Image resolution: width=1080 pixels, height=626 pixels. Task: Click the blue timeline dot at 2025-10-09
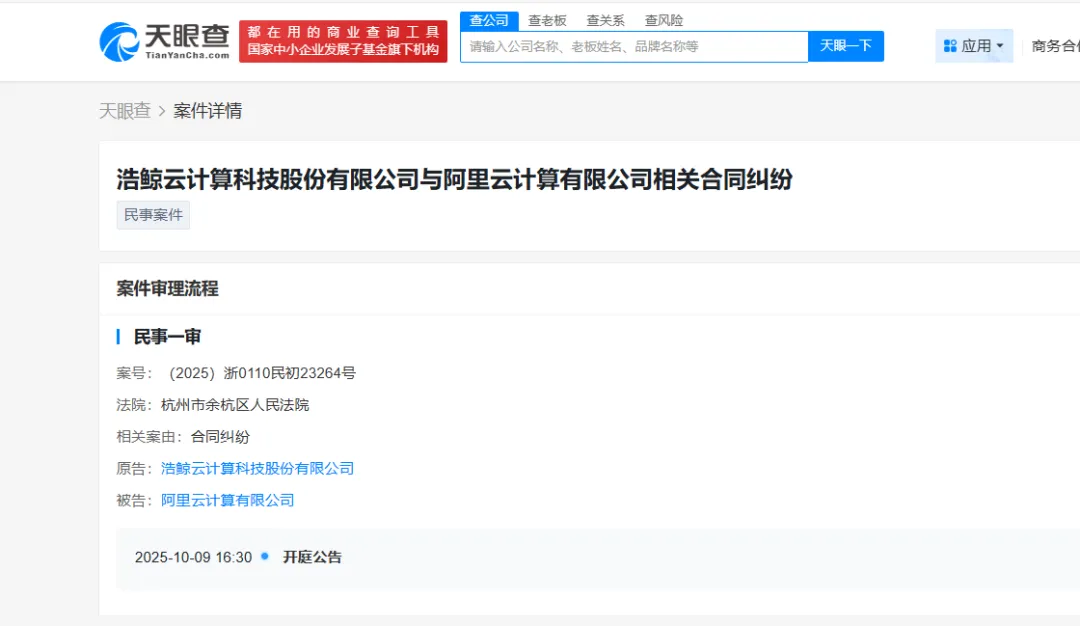[x=264, y=556]
